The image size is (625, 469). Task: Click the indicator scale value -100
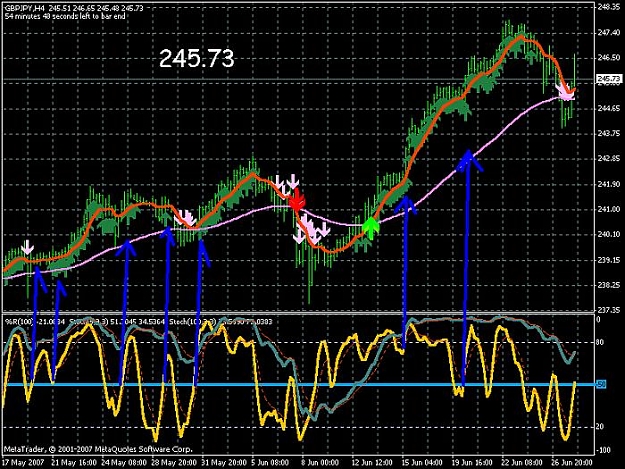[x=605, y=450]
